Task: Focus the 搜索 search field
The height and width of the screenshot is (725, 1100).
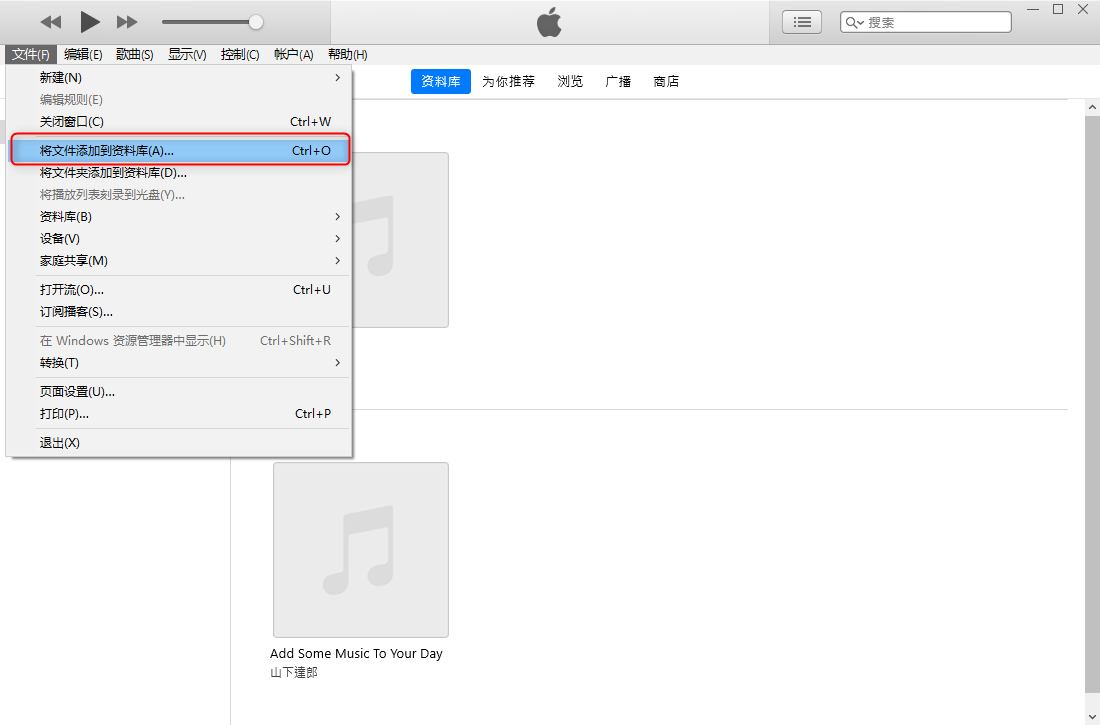Action: coord(926,22)
